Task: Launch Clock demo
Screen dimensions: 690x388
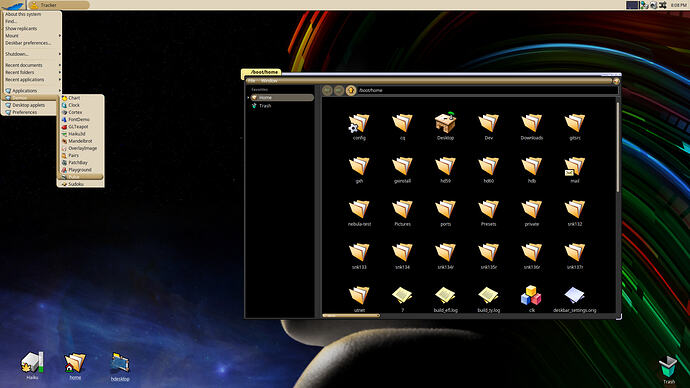Action: tap(81, 105)
